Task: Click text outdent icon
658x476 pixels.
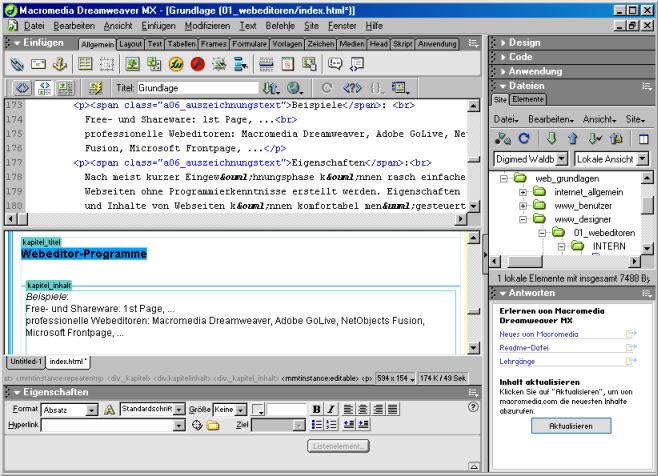Action: (x=348, y=425)
